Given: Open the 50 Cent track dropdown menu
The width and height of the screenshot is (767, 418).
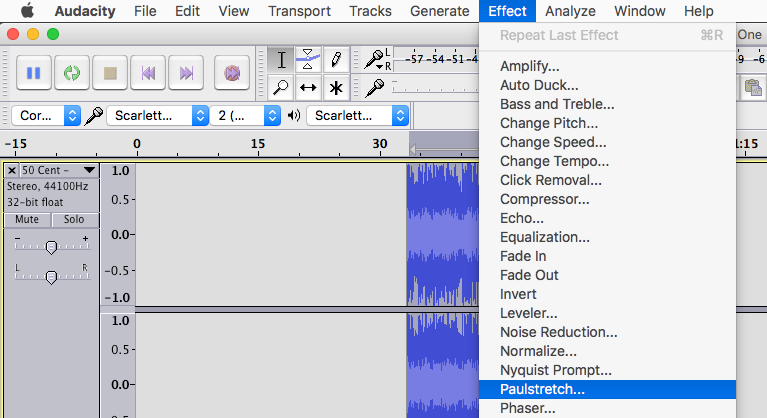Looking at the screenshot, I should [x=89, y=170].
